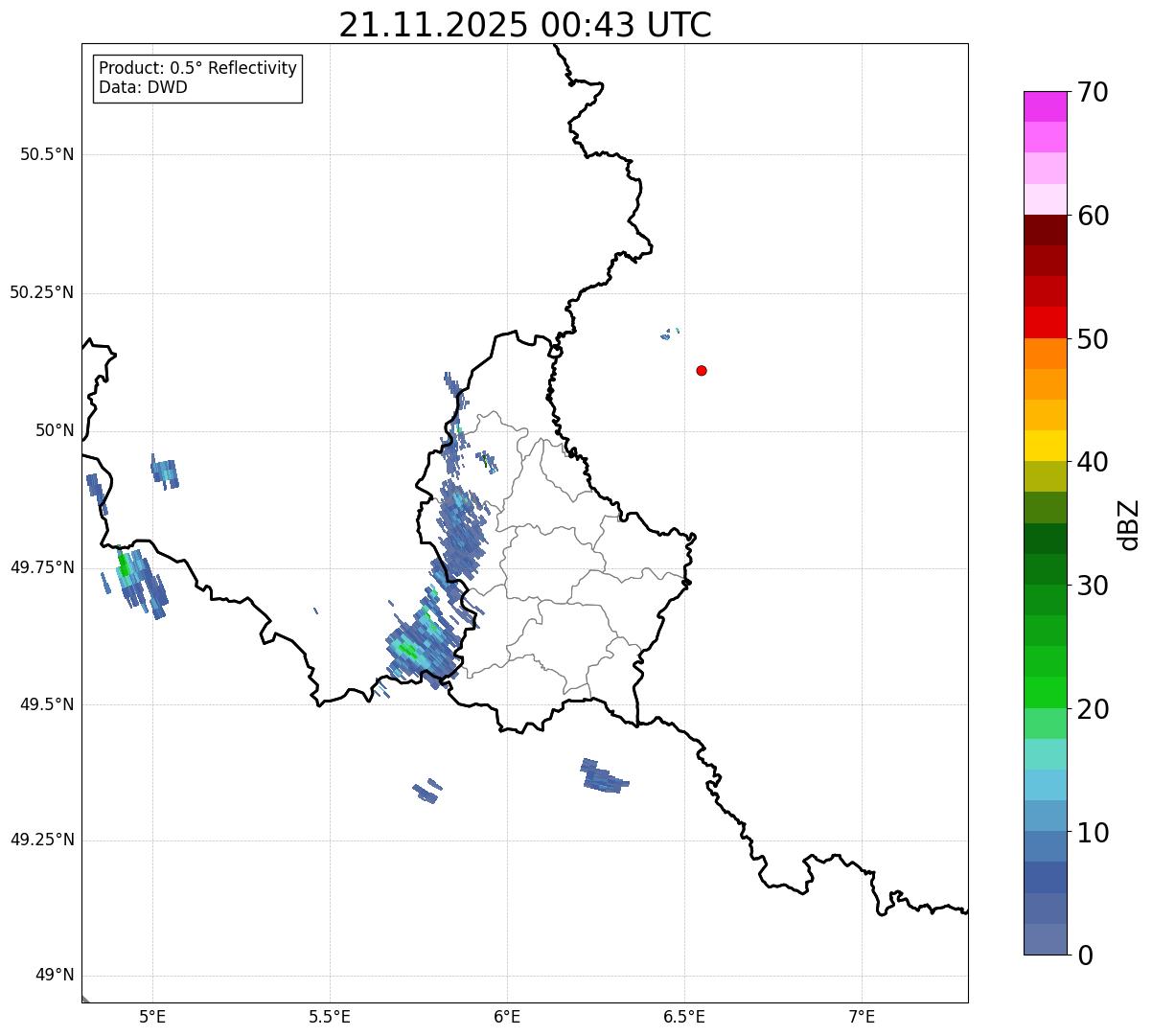
Task: Click the small radar echo near 5.8°E 49.35°N
Action: point(427,791)
